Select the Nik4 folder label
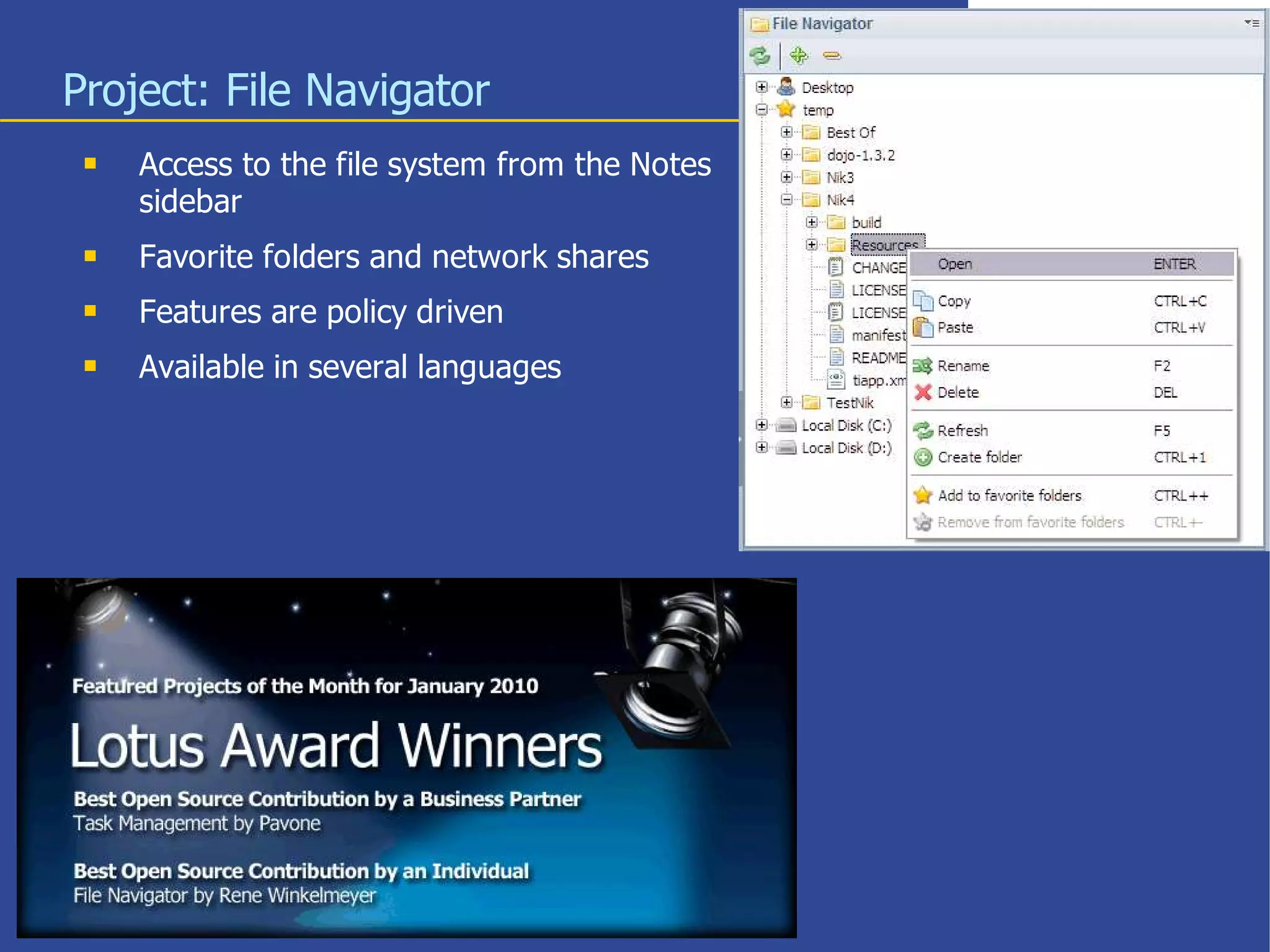 (840, 200)
